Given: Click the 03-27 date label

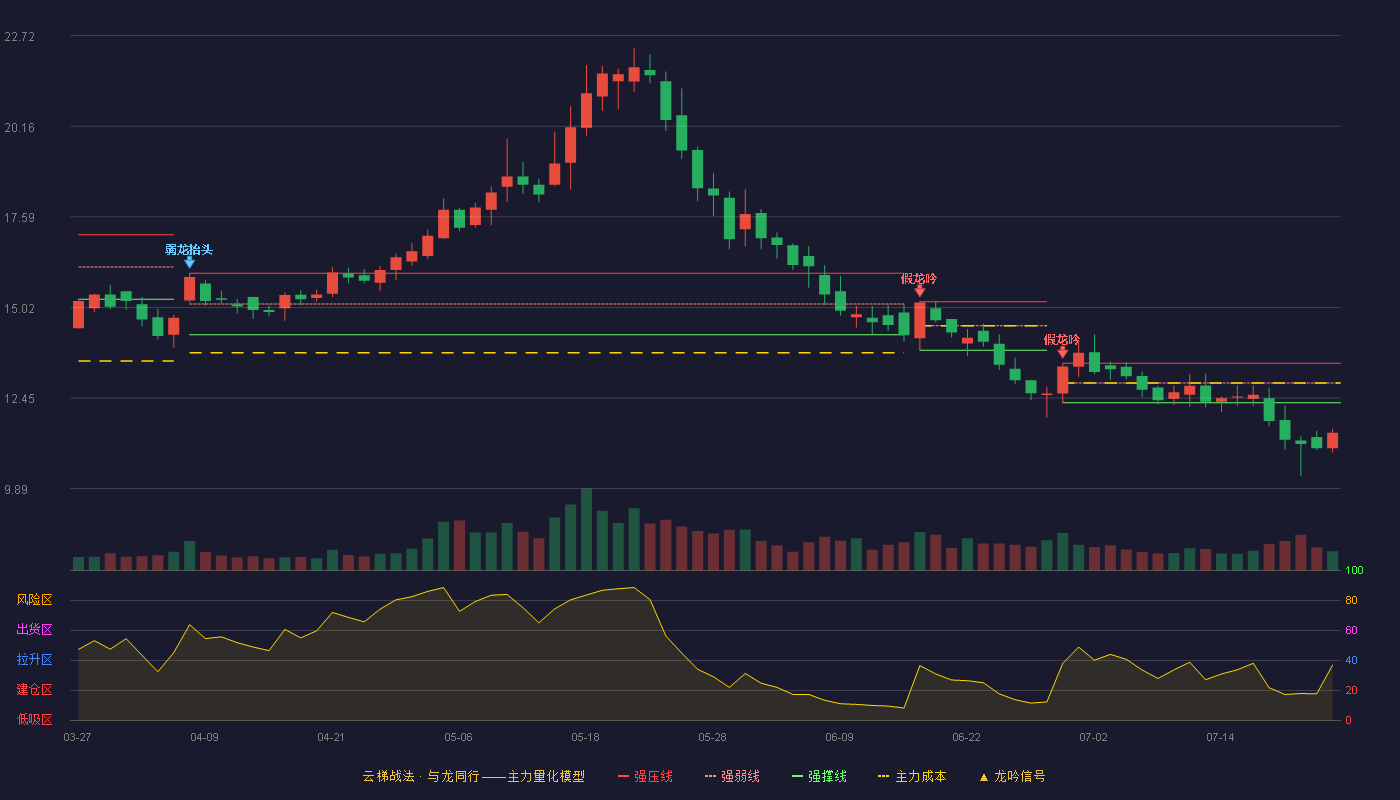Looking at the screenshot, I should (x=77, y=737).
